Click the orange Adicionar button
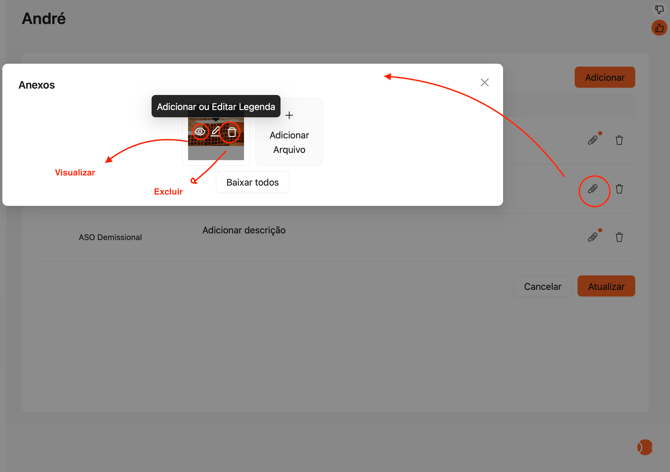The width and height of the screenshot is (670, 472). pos(604,77)
